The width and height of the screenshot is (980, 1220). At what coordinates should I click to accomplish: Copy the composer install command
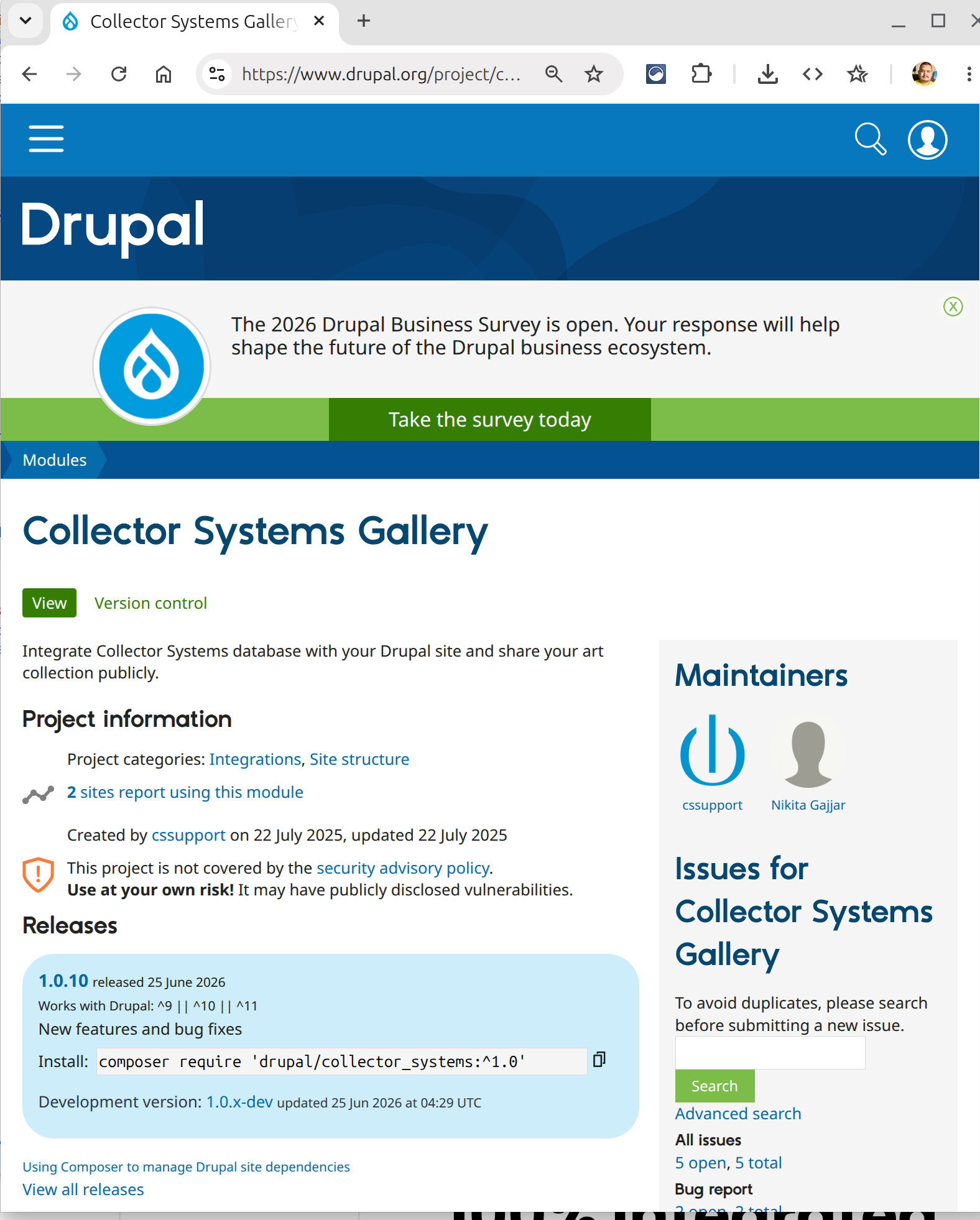599,1060
